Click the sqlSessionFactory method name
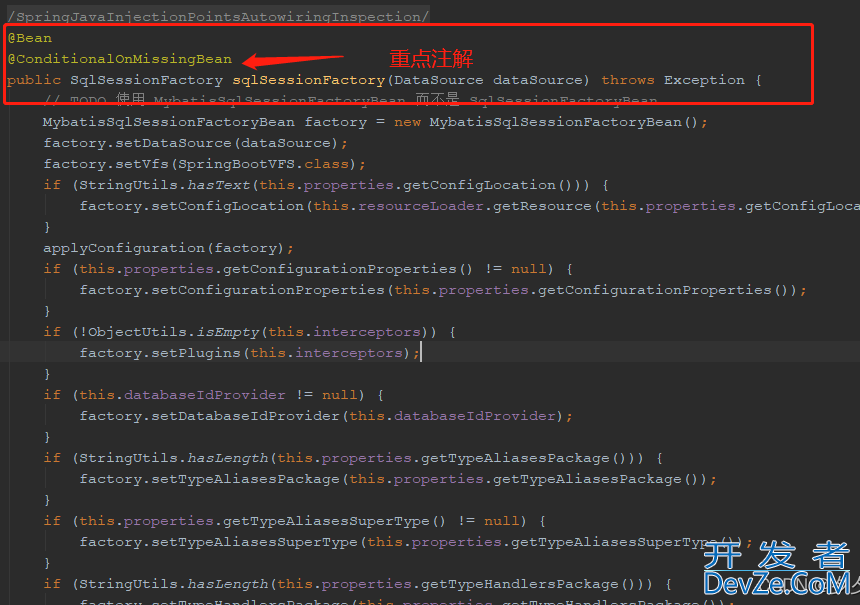Image resolution: width=860 pixels, height=605 pixels. (x=309, y=80)
